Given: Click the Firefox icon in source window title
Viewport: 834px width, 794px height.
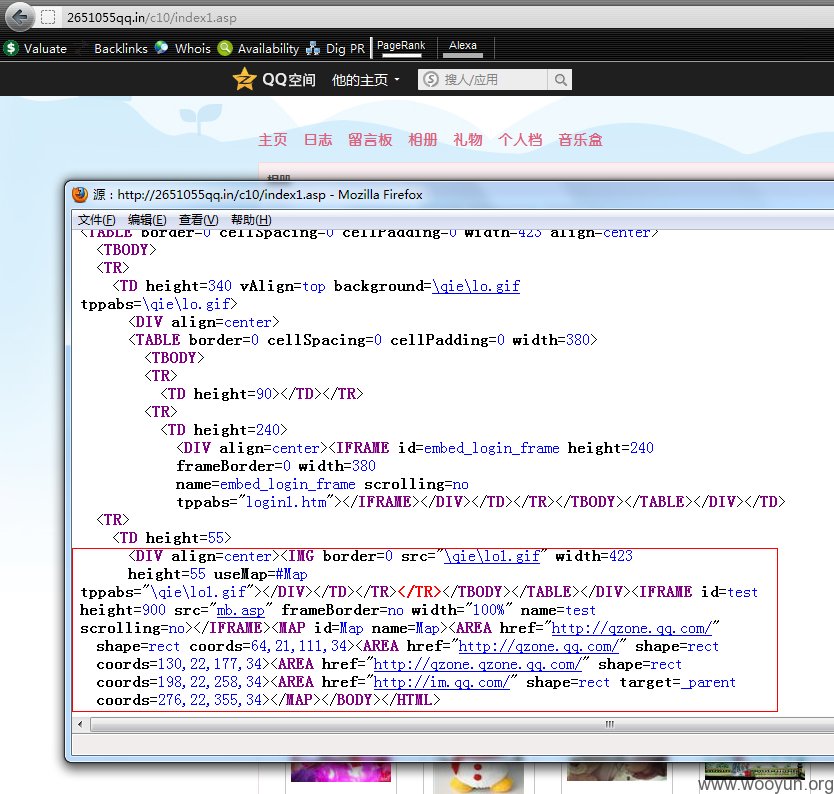Looking at the screenshot, I should point(80,195).
